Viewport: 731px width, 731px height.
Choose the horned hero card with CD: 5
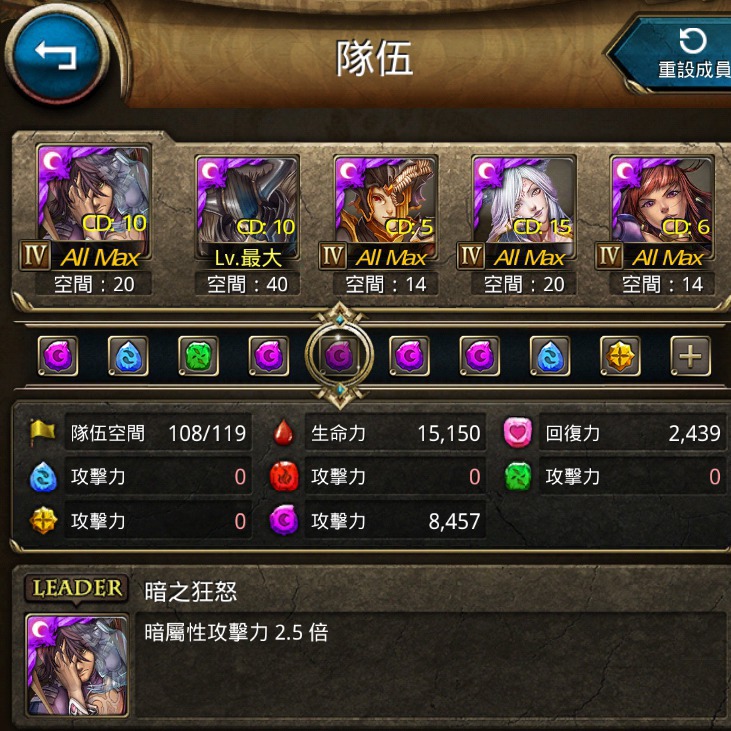tap(385, 212)
